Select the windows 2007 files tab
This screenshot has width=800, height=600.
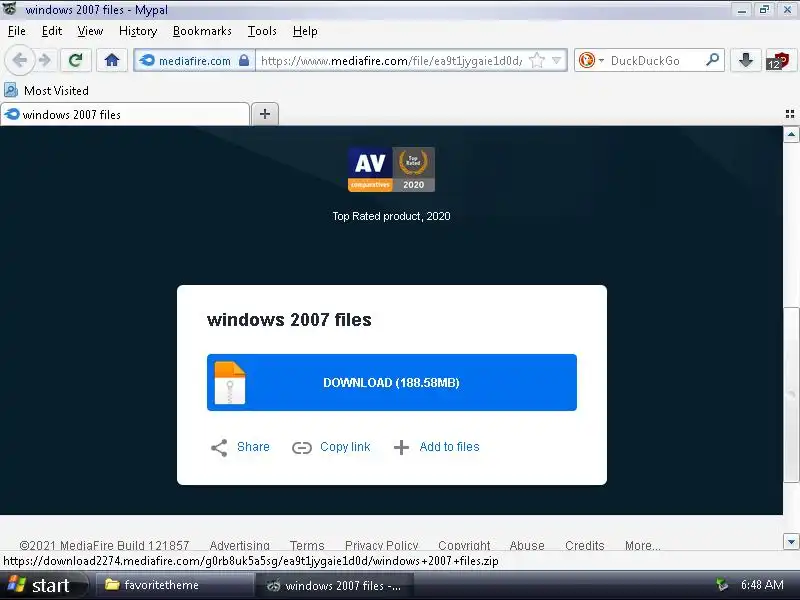point(125,114)
